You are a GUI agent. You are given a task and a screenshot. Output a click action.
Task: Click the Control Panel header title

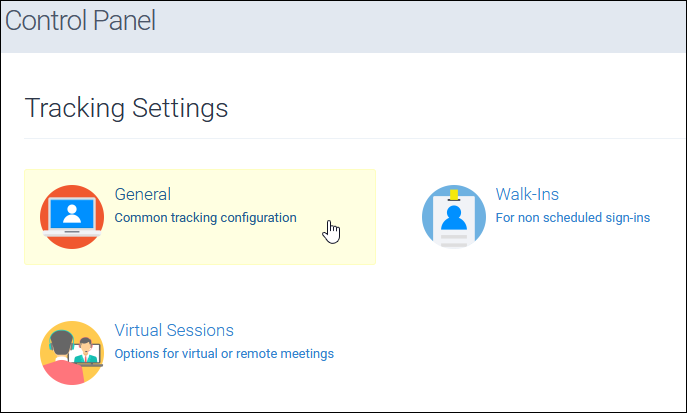coord(80,21)
